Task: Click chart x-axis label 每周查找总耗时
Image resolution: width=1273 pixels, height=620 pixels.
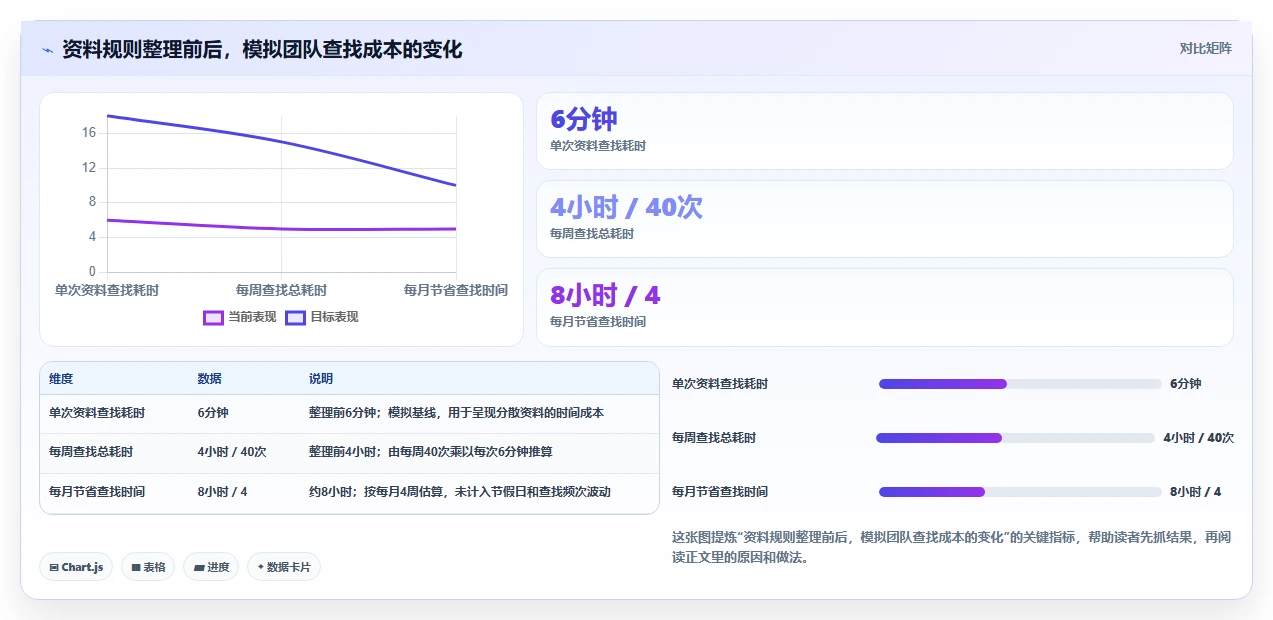Action: click(x=281, y=290)
